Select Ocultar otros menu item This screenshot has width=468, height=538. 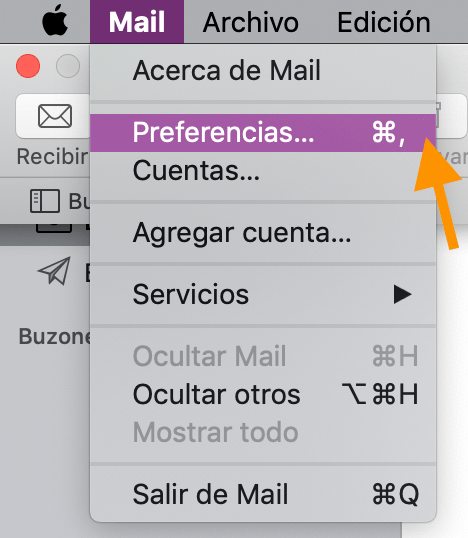point(263,395)
